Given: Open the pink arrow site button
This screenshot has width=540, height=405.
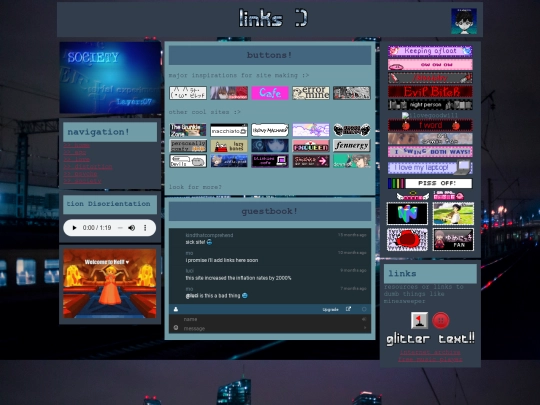Looking at the screenshot, I should click(311, 161).
